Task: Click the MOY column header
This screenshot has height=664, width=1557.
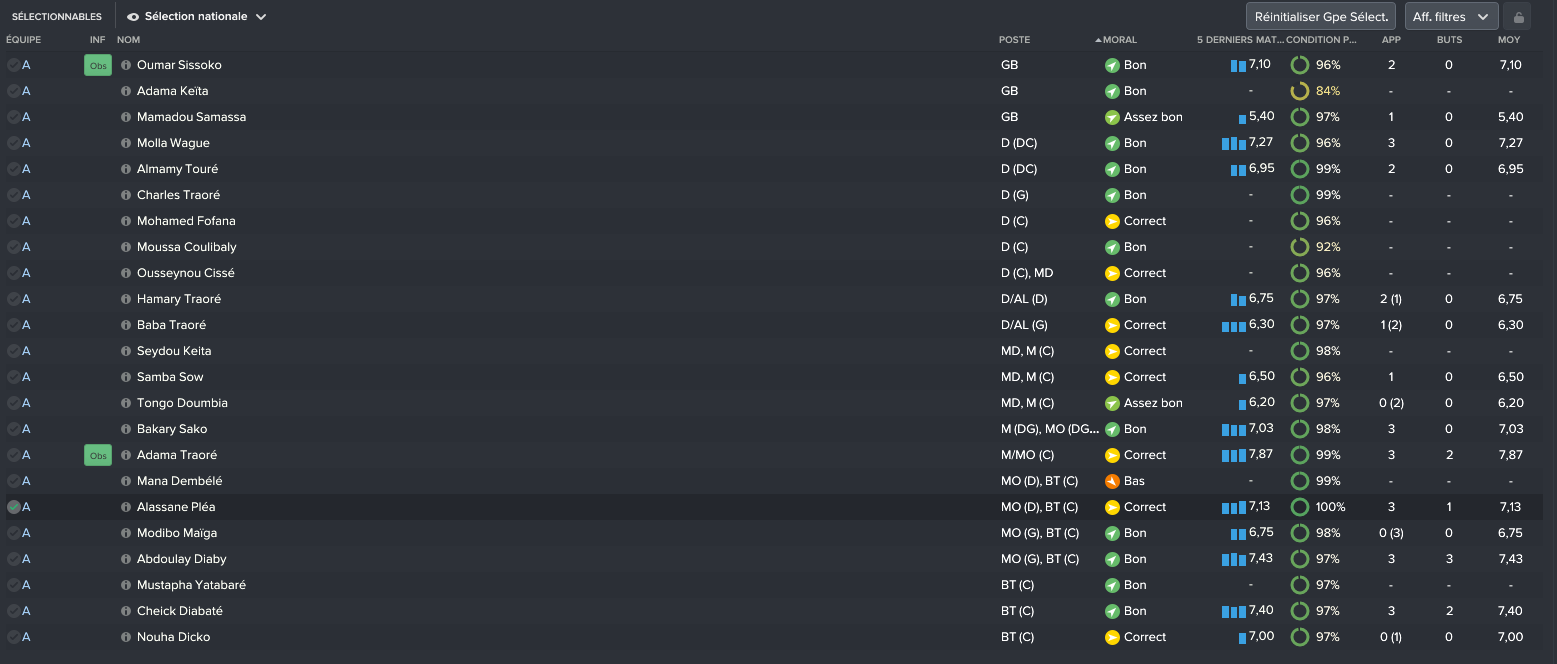Action: pos(1509,40)
